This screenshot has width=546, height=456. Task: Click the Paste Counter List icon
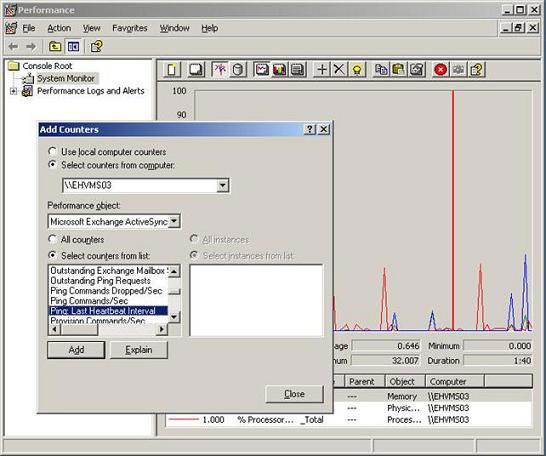tap(398, 70)
